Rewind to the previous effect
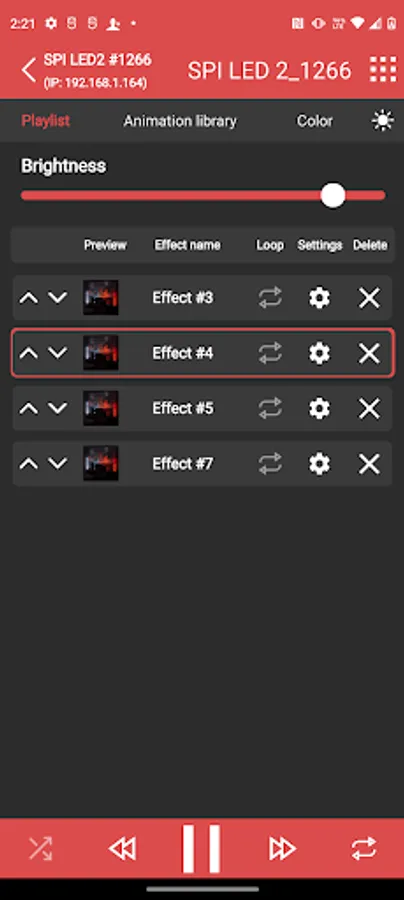Image resolution: width=404 pixels, height=900 pixels. coord(122,848)
